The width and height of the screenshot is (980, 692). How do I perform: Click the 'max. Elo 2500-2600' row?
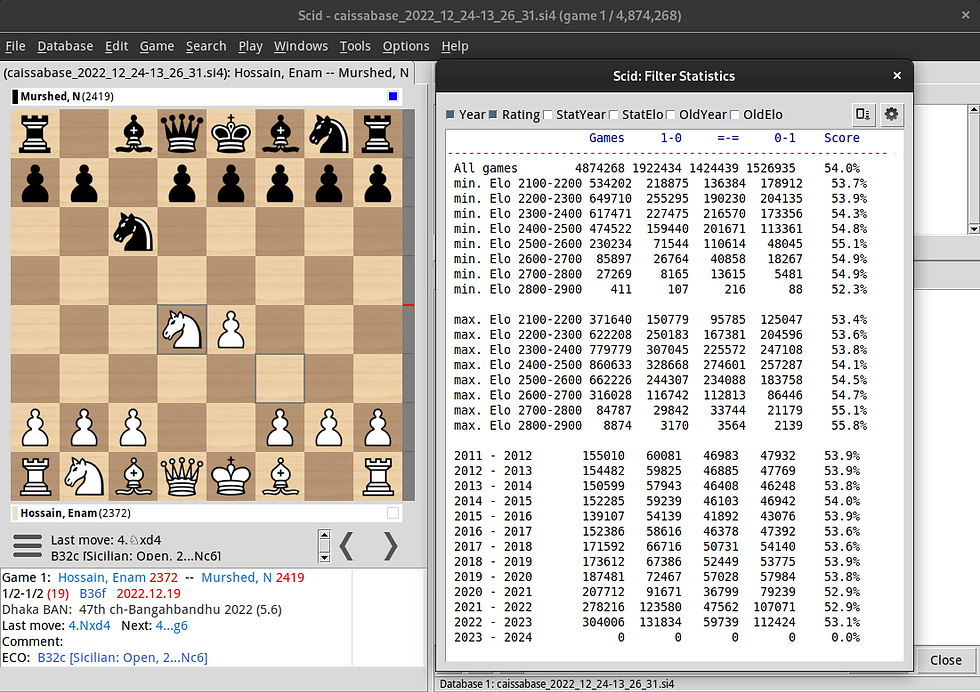660,380
